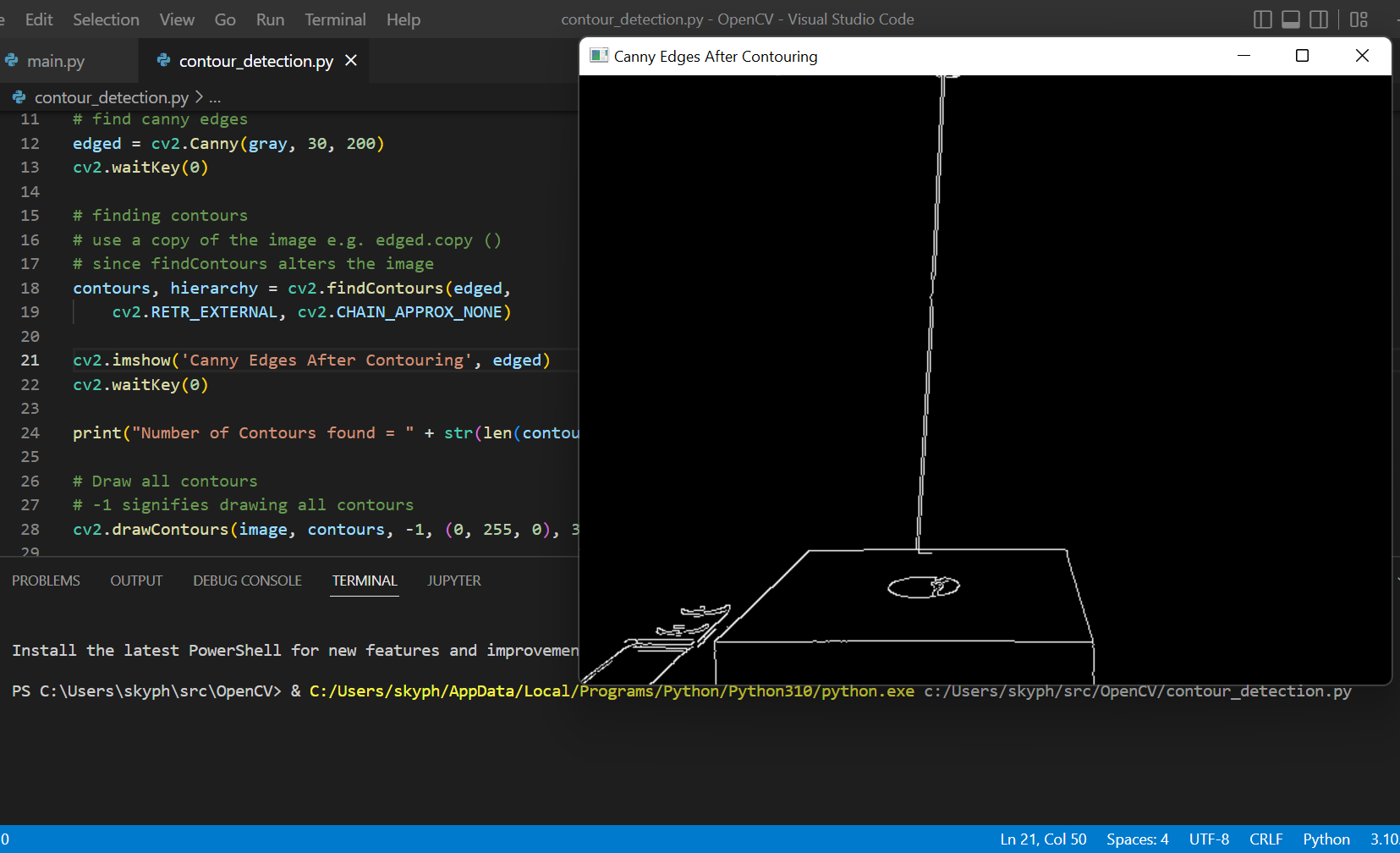Open View menu
The height and width of the screenshot is (853, 1400).
pyautogui.click(x=177, y=19)
